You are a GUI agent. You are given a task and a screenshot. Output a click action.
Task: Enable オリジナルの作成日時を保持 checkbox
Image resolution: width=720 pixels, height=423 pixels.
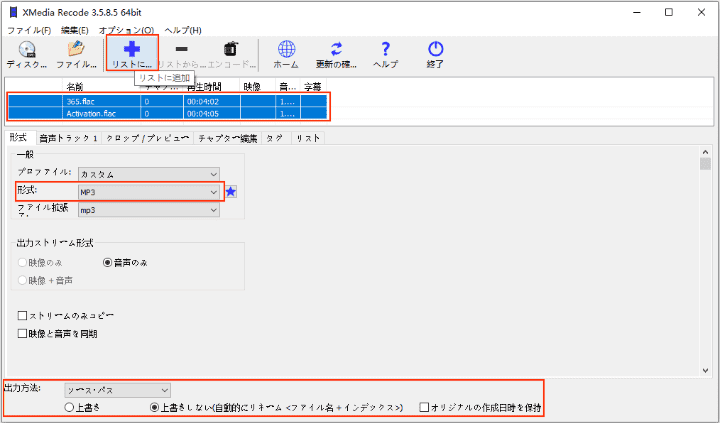[424, 407]
